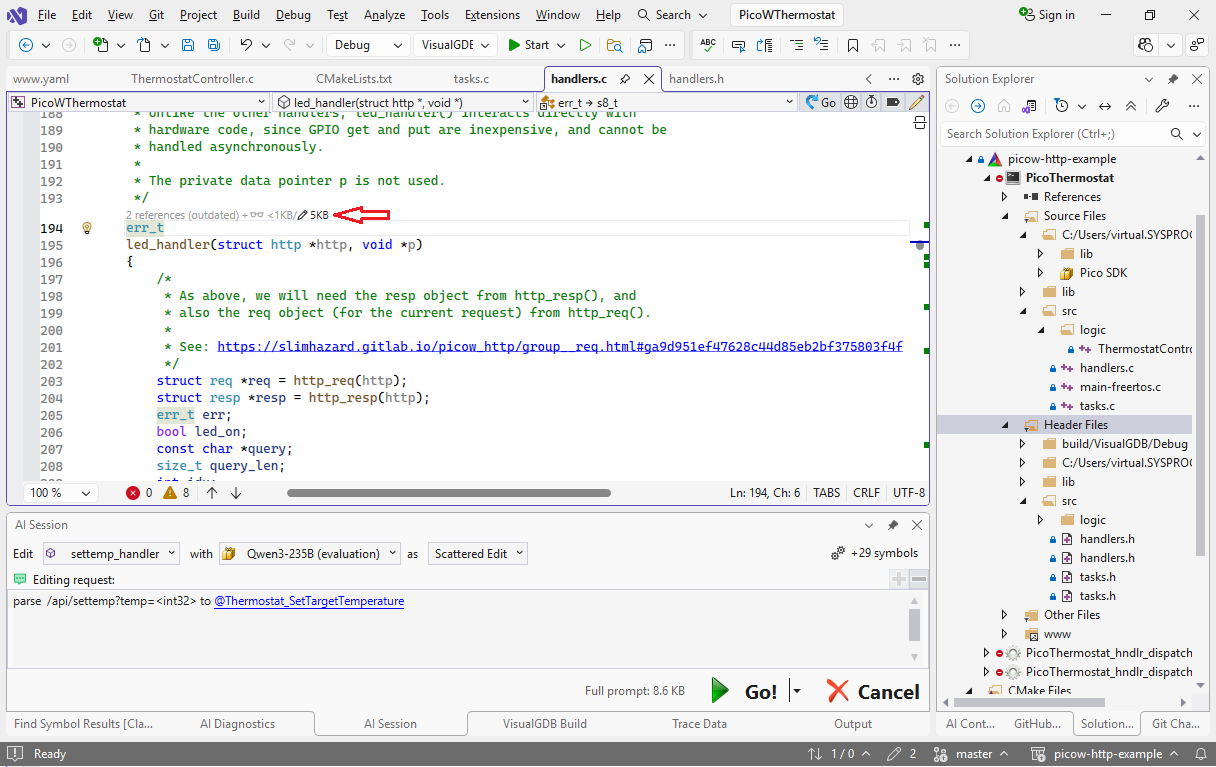Open the Qwen3-235B model dropdown
The image size is (1216, 767).
tap(310, 553)
